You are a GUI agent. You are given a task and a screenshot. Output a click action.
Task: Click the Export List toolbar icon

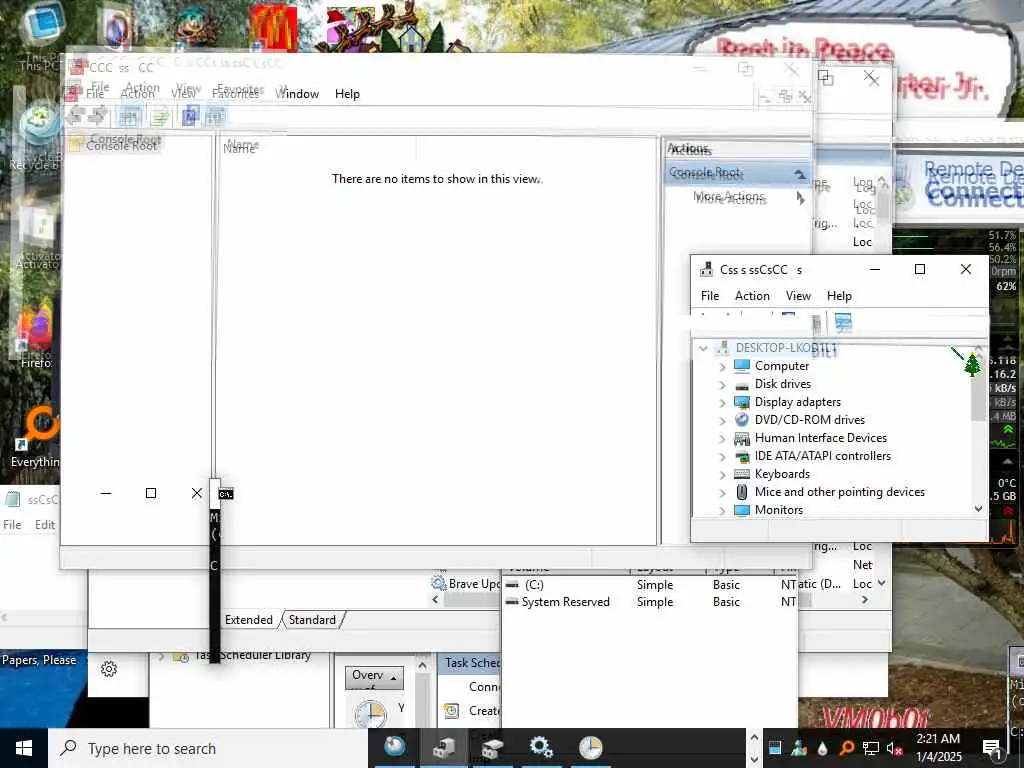coord(159,118)
